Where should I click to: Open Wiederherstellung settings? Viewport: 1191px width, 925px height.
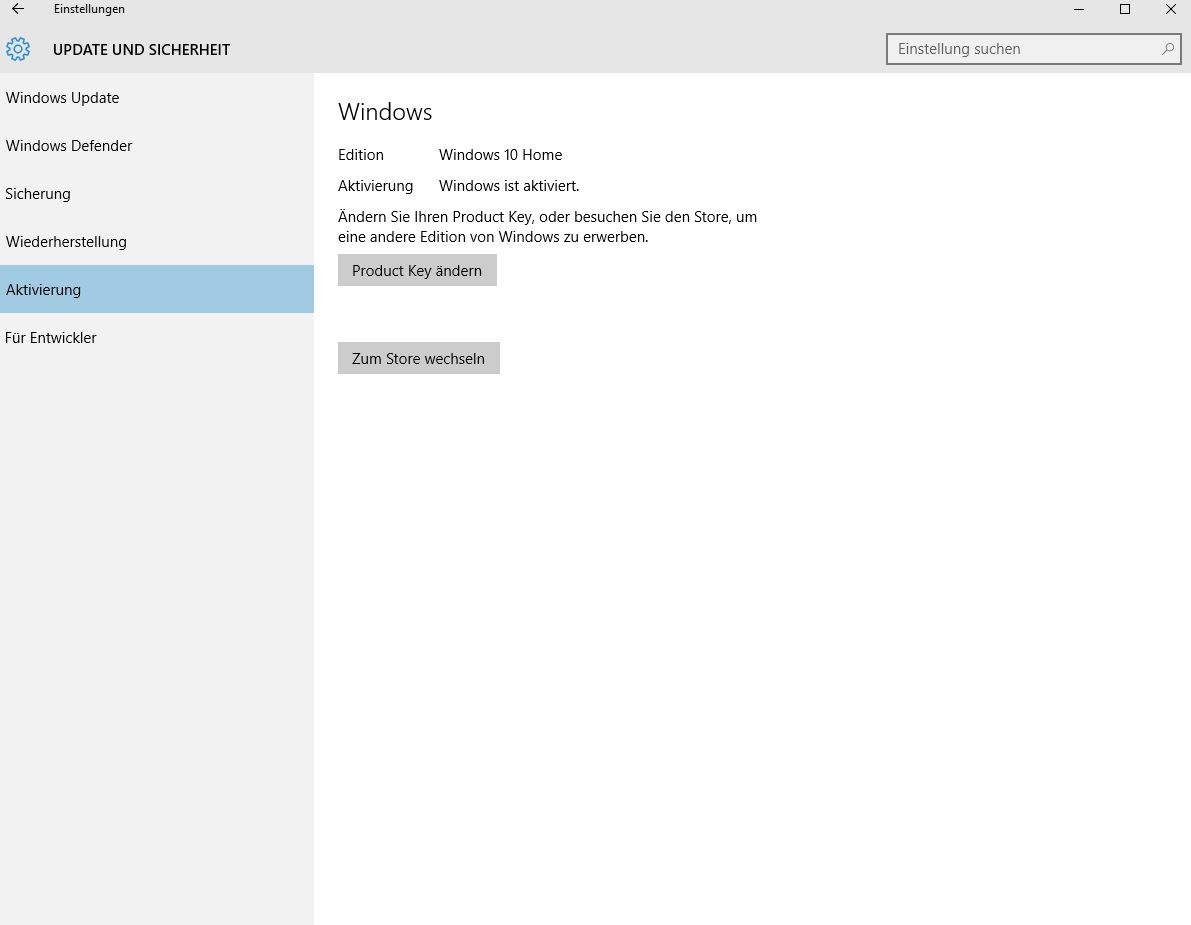156,242
